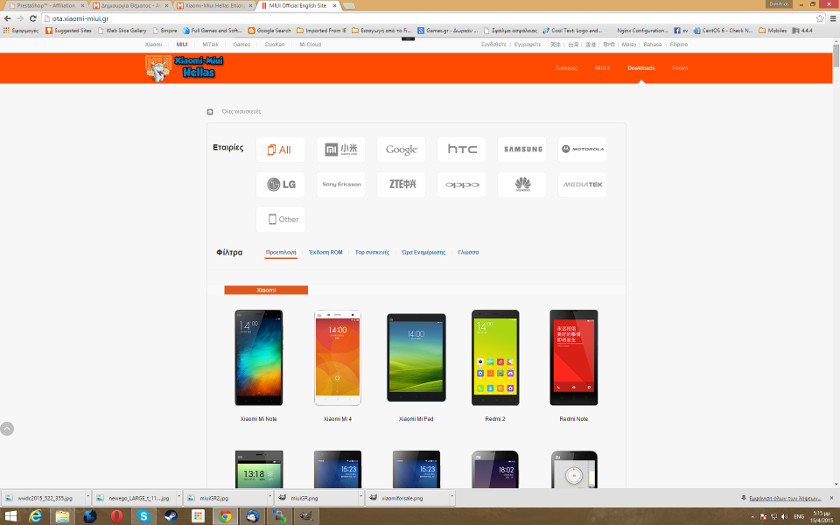
Task: Switch to the PrestaShop Affiliation browser tab
Action: pyautogui.click(x=46, y=5)
